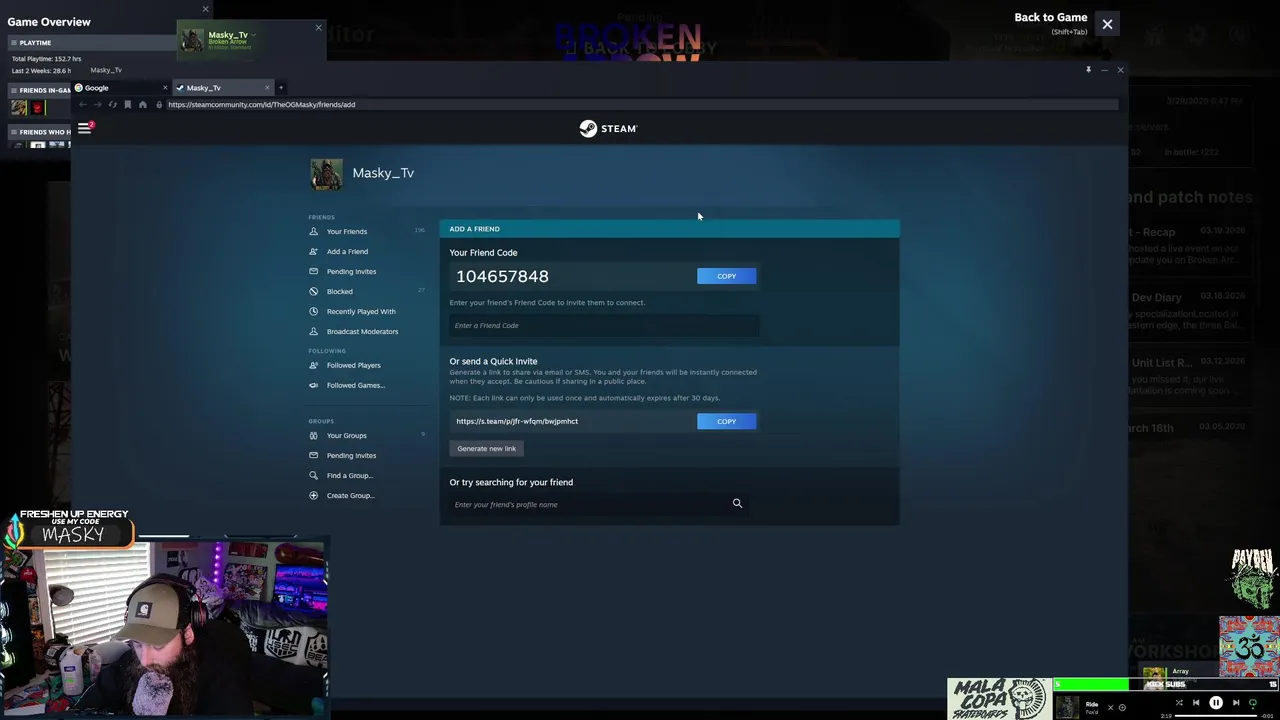Click the Ride album art thumbnail
Viewport: 1280px width, 720px height.
pyautogui.click(x=1068, y=706)
